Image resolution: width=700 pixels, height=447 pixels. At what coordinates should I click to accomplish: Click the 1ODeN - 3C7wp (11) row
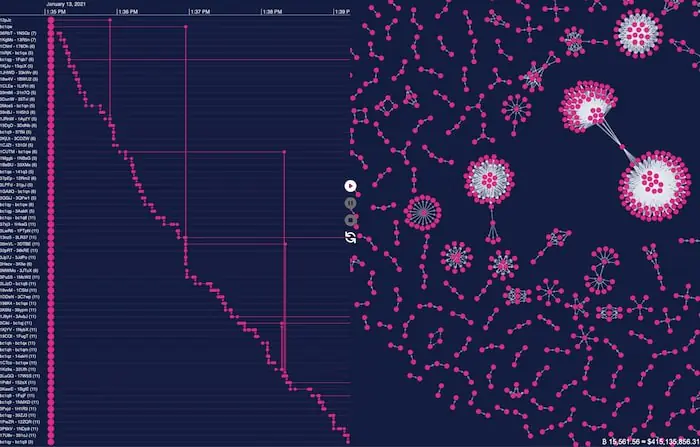(x=20, y=296)
